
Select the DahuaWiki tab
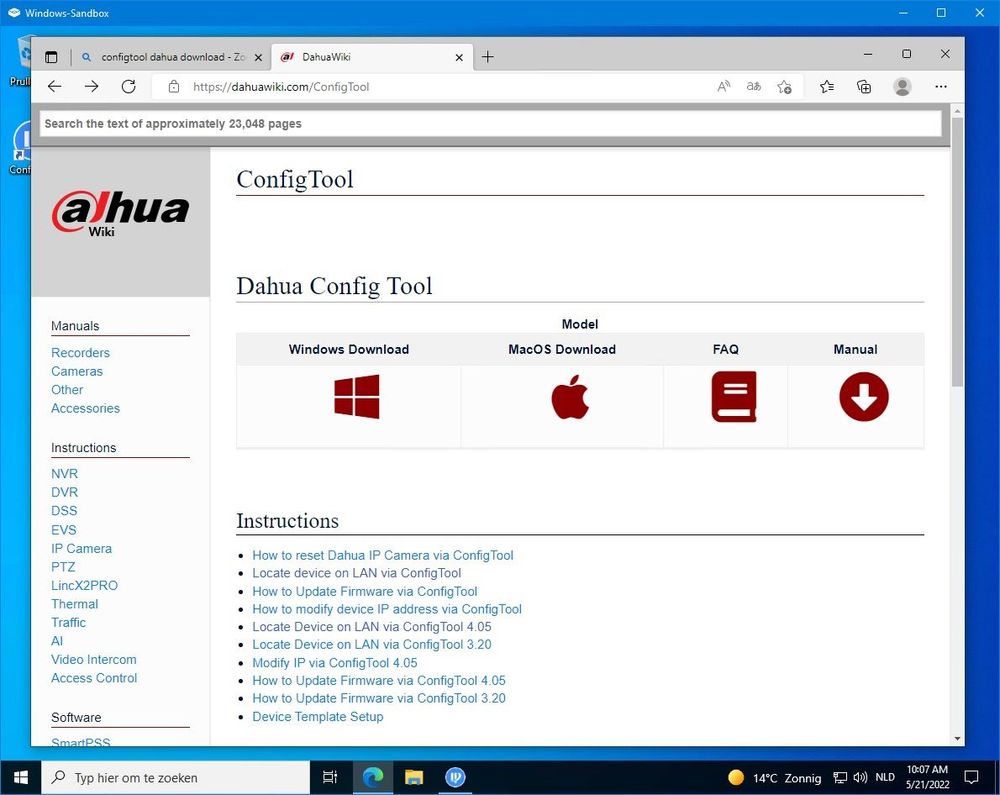[x=372, y=57]
